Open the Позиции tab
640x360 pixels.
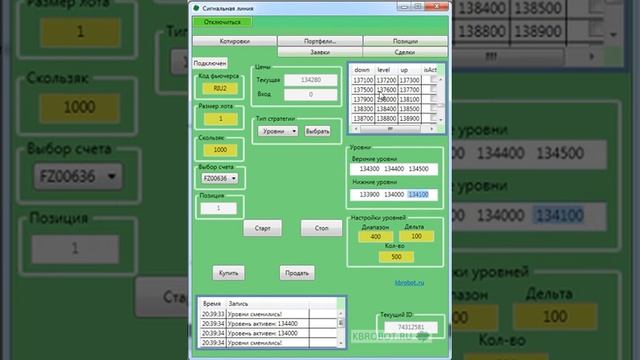(405, 41)
